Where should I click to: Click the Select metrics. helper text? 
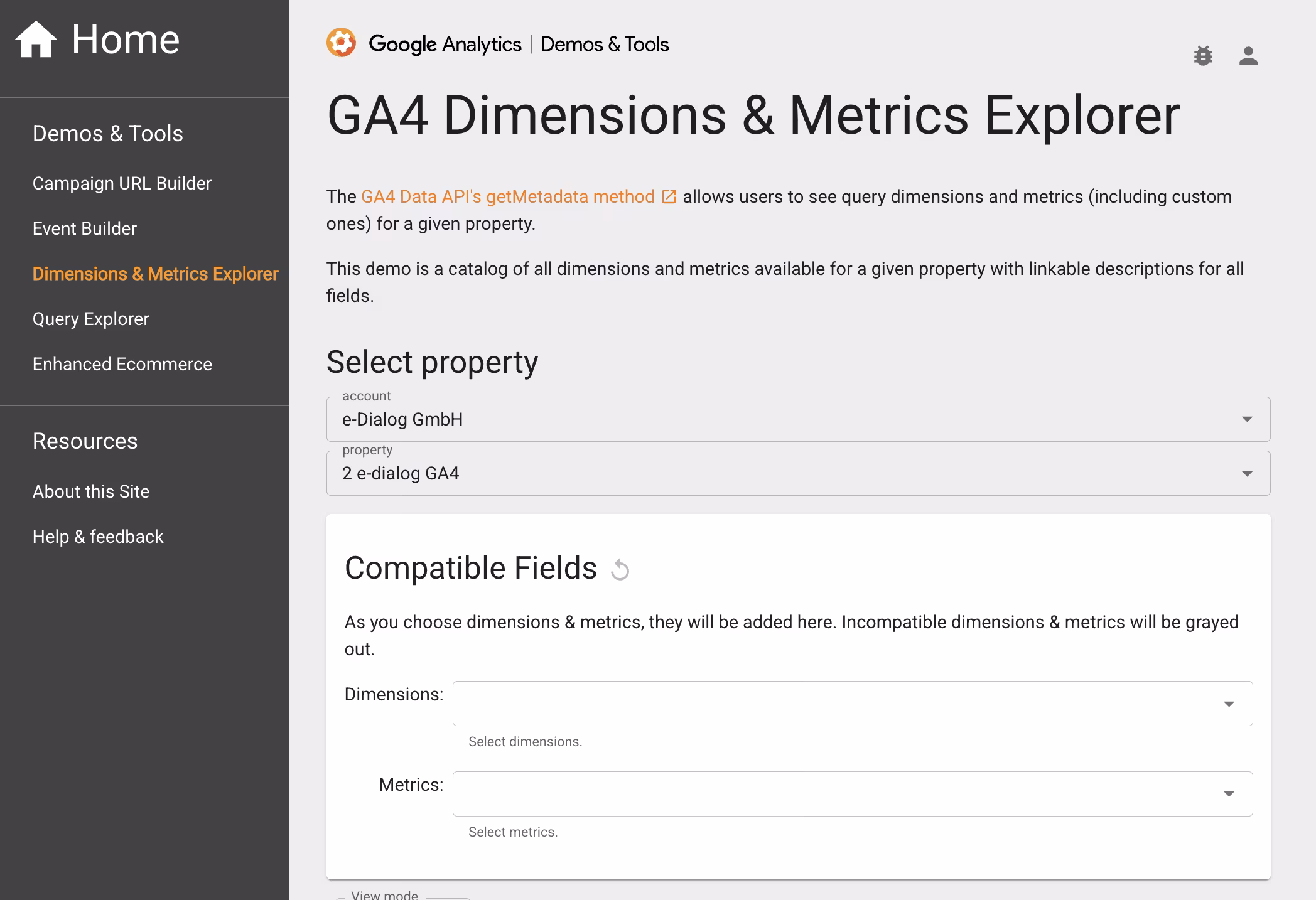point(513,832)
